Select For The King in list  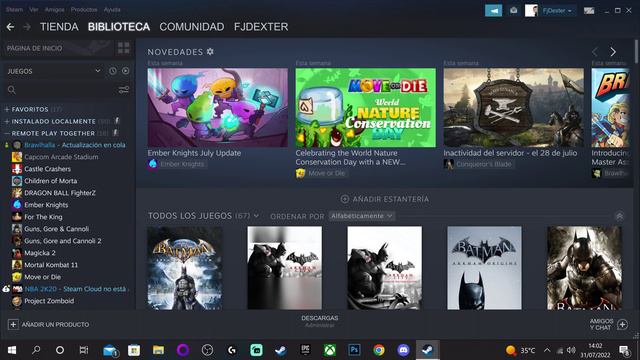pos(43,217)
